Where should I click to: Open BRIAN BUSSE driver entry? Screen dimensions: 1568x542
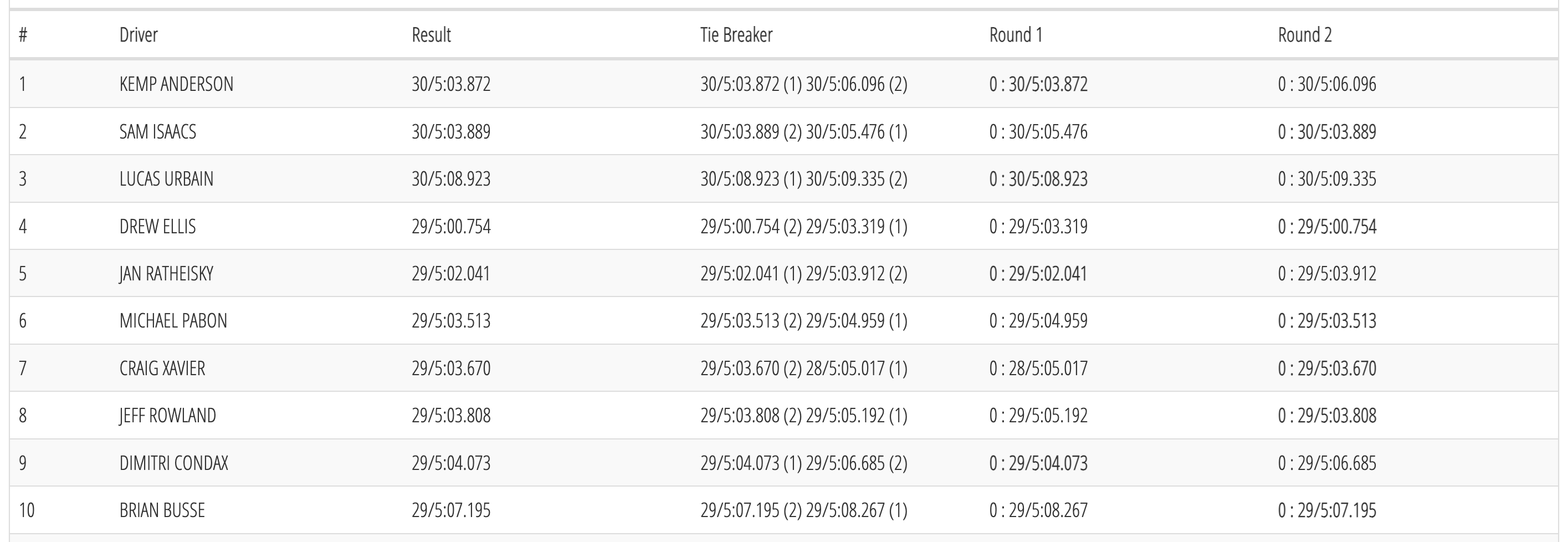(162, 510)
